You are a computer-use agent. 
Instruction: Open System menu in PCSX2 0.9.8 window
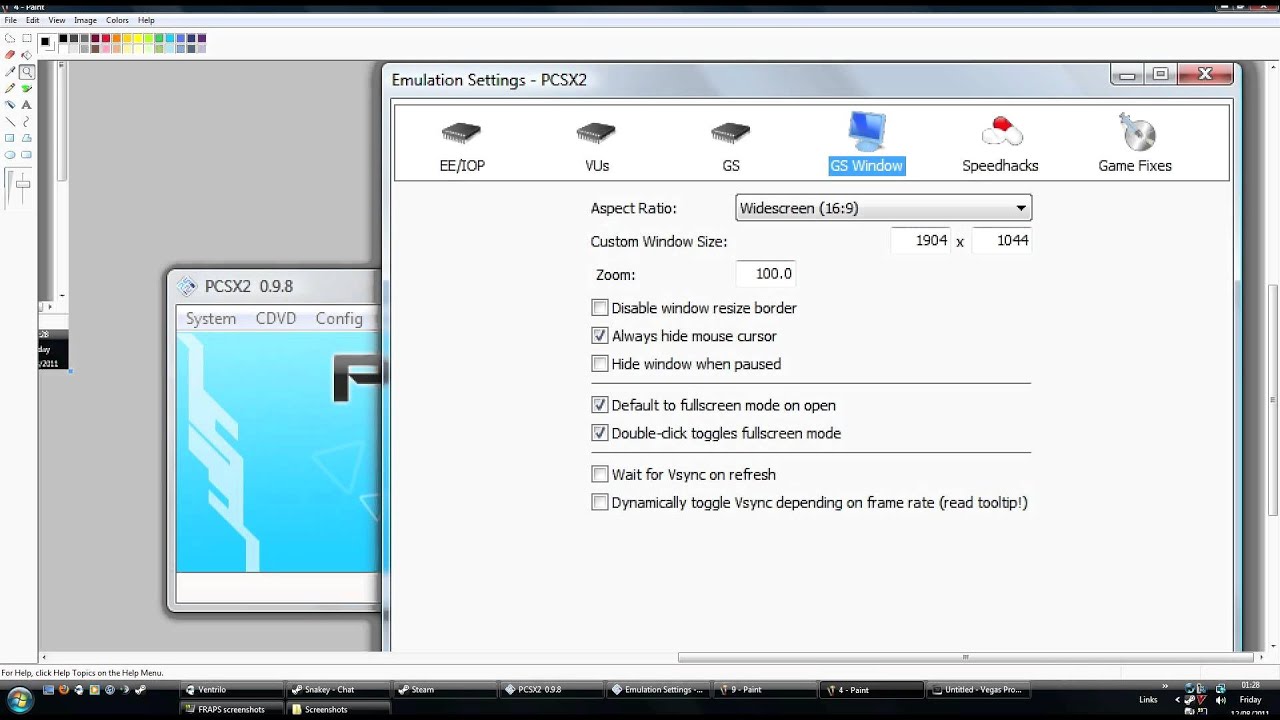211,318
